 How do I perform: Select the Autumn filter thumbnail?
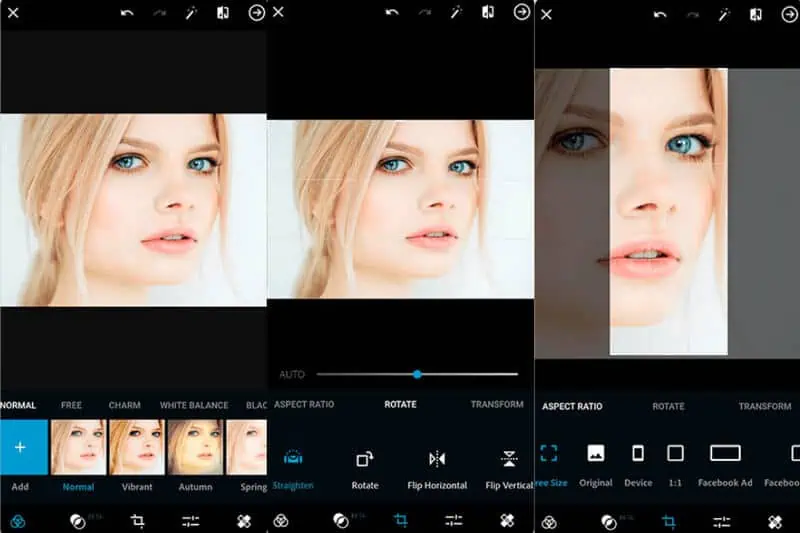coord(195,447)
